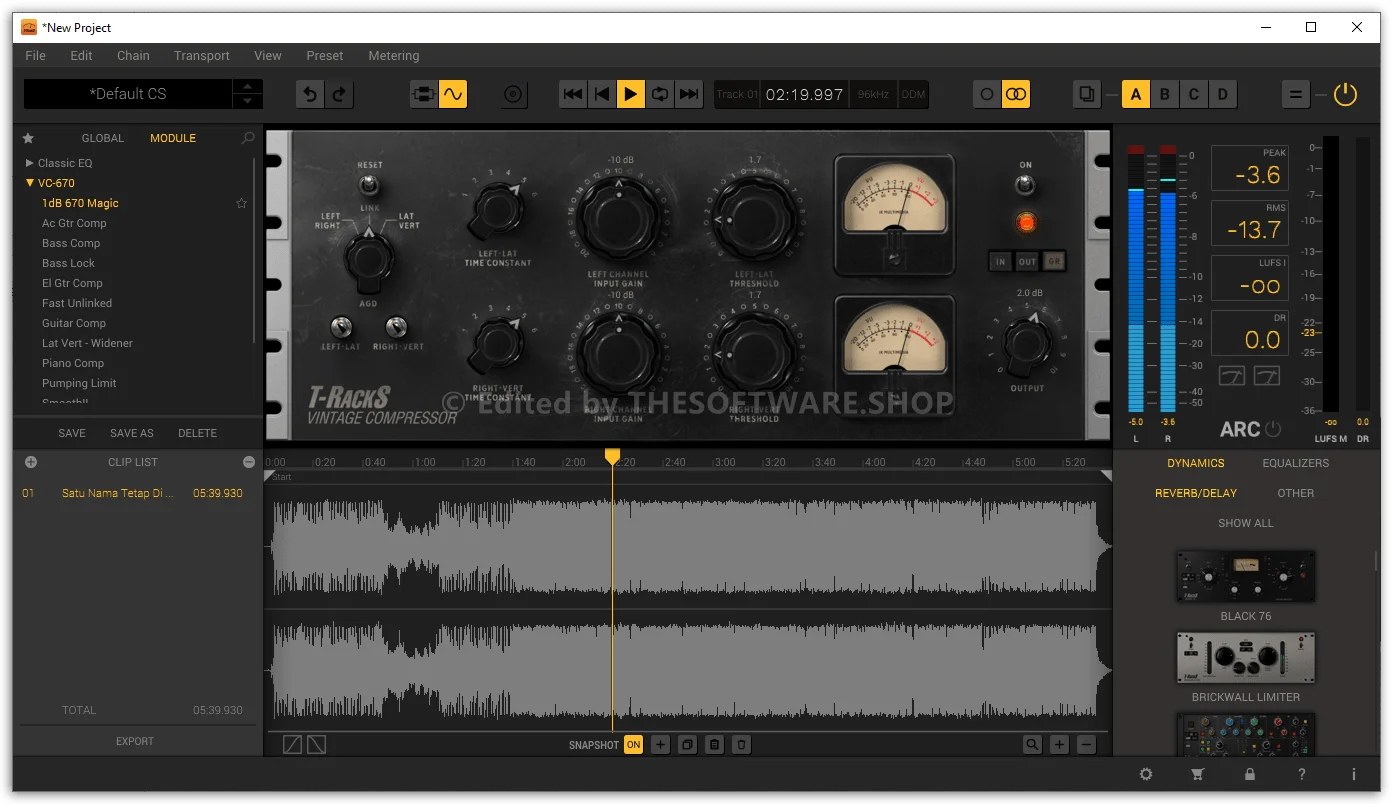Screen dimensions: 1393x804
Task: Toggle the ARC power icon
Action: coord(1273,429)
